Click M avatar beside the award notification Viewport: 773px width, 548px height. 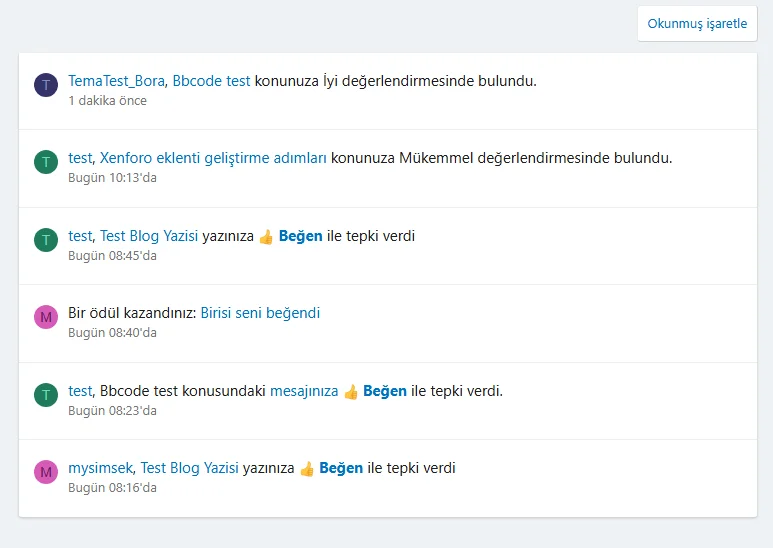(46, 317)
